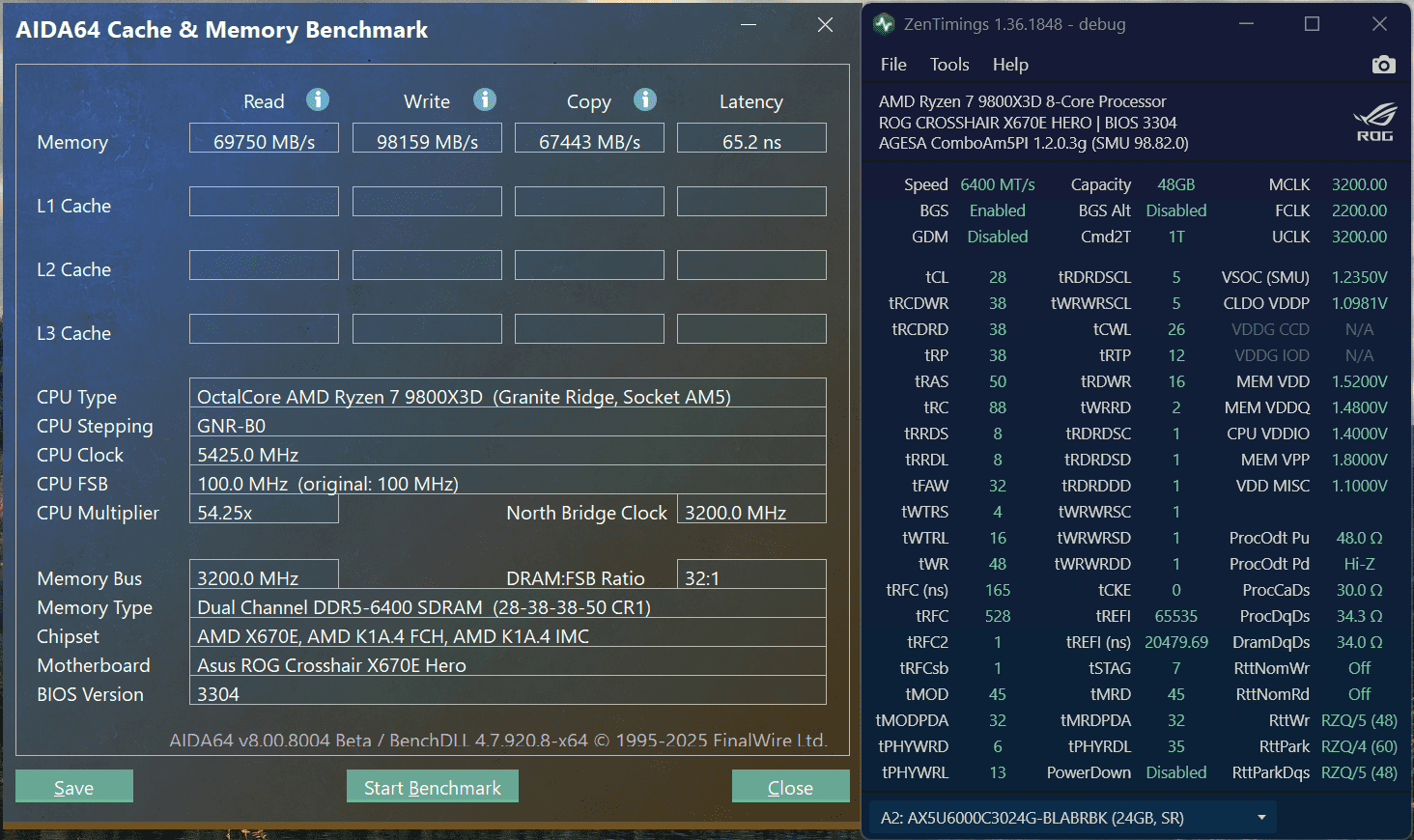This screenshot has height=840, width=1414.
Task: Click tREFI value 65535
Action: 1176,616
